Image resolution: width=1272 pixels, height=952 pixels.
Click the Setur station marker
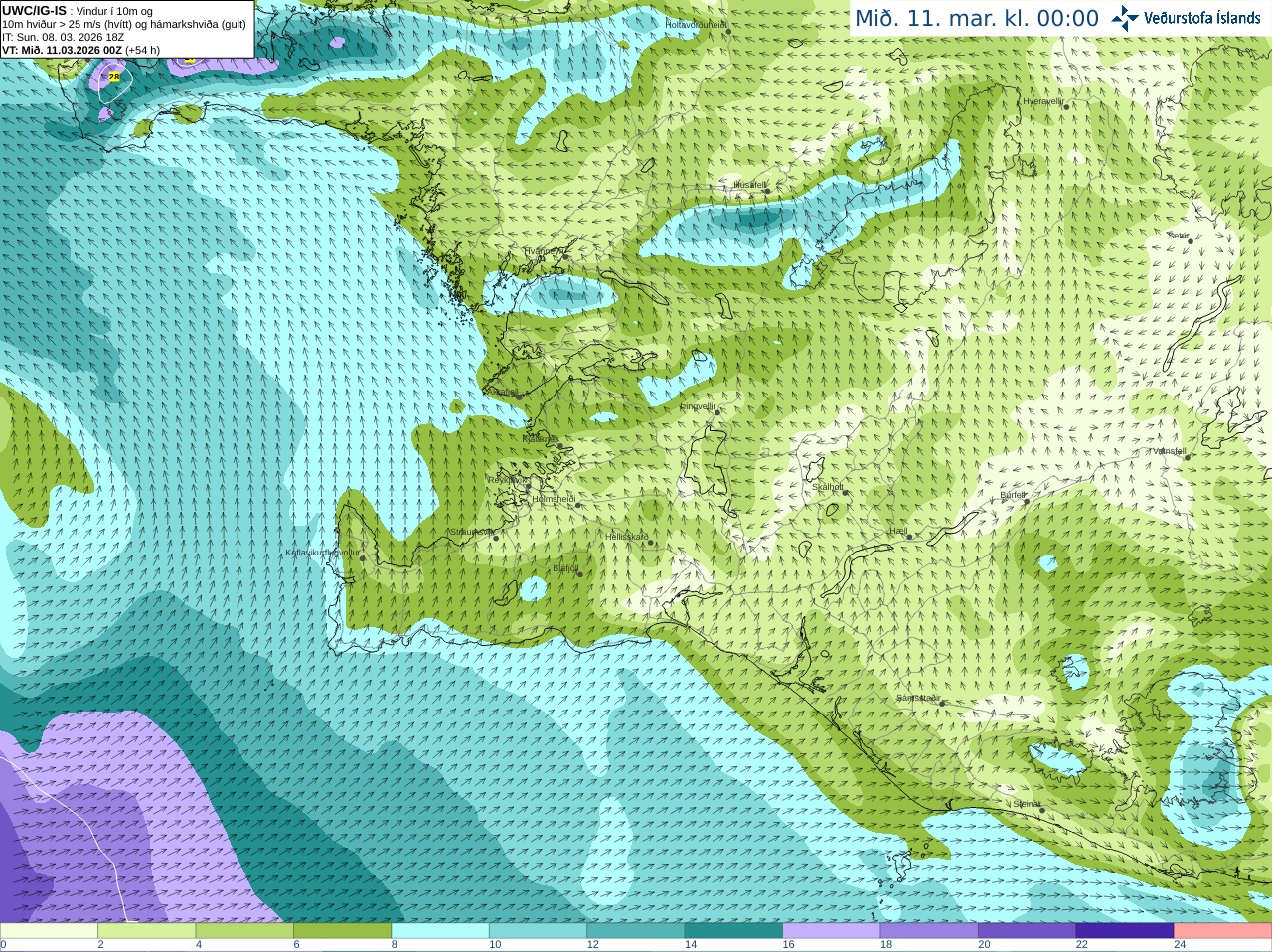1190,241
